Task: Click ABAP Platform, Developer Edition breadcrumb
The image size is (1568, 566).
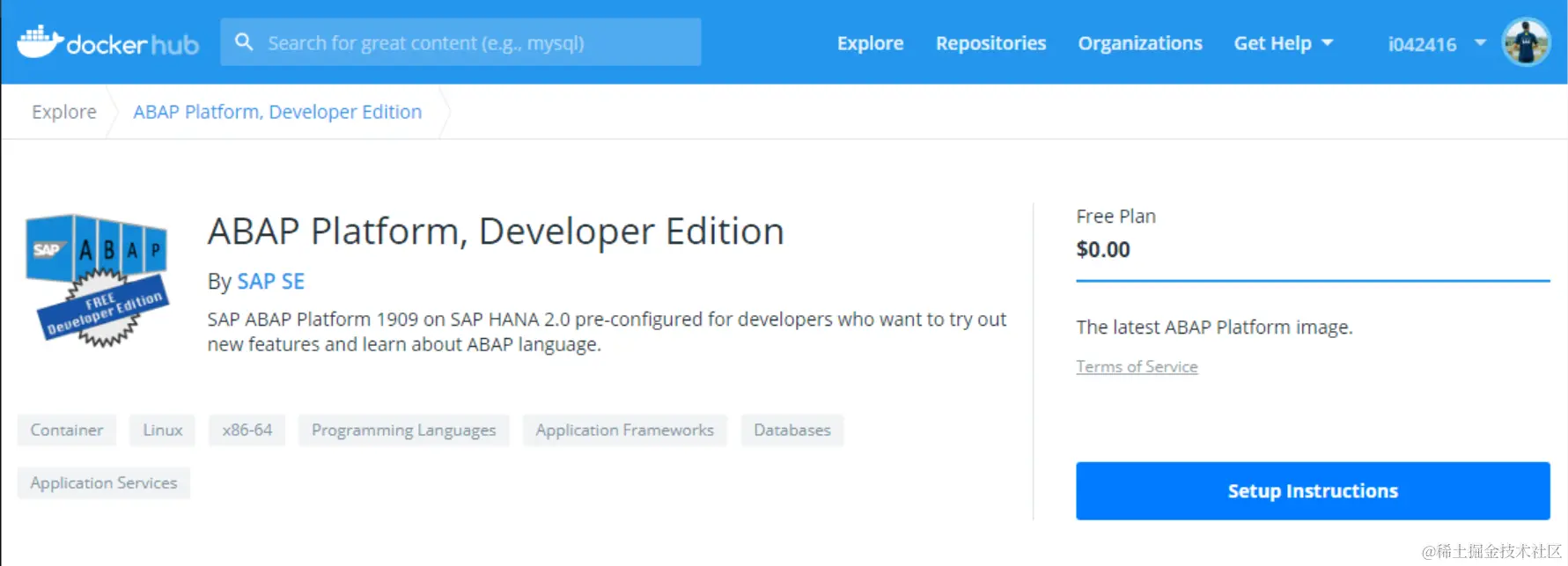Action: point(277,112)
